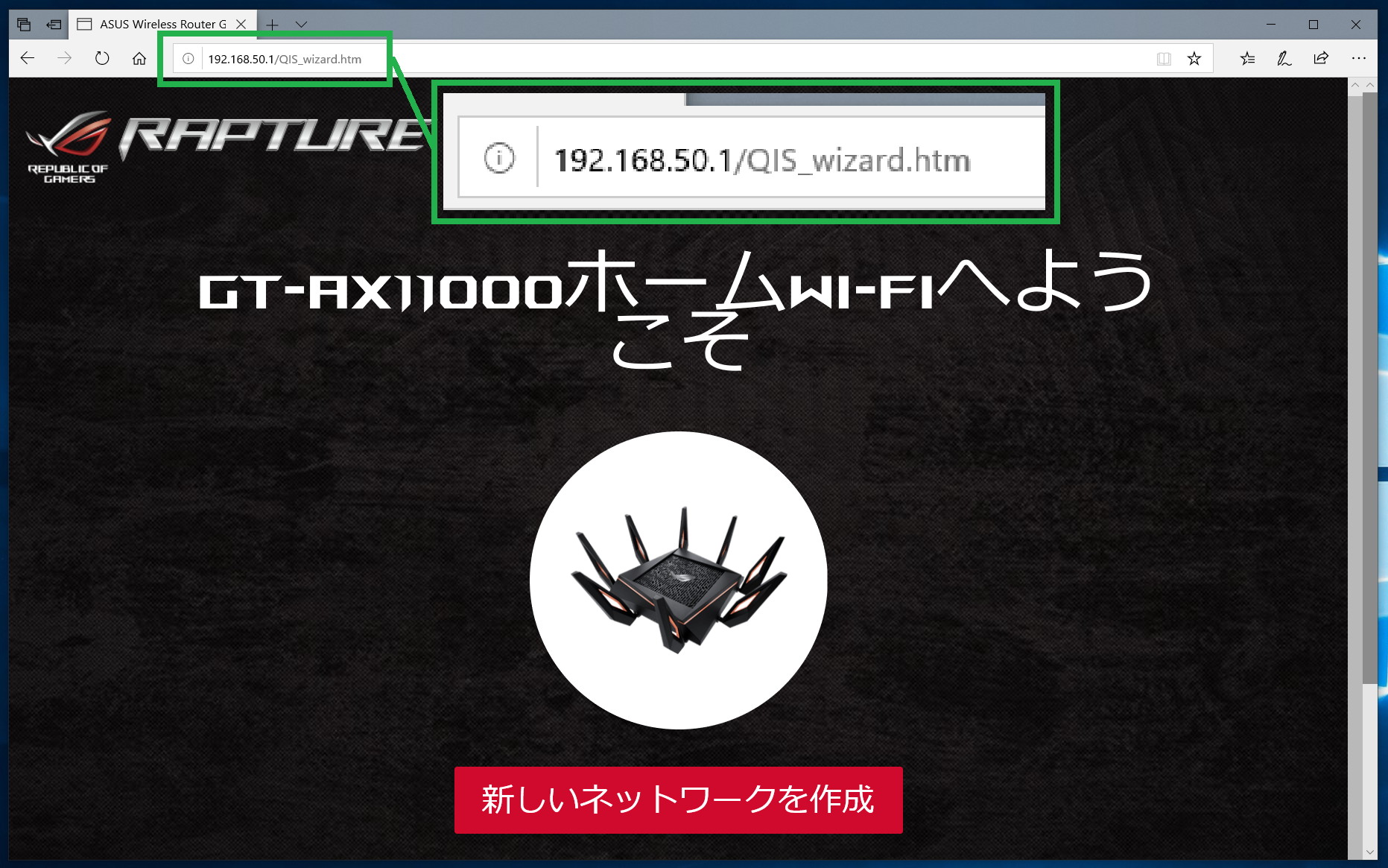Open Settings and more ellipsis menu
The width and height of the screenshot is (1388, 868).
click(1359, 58)
